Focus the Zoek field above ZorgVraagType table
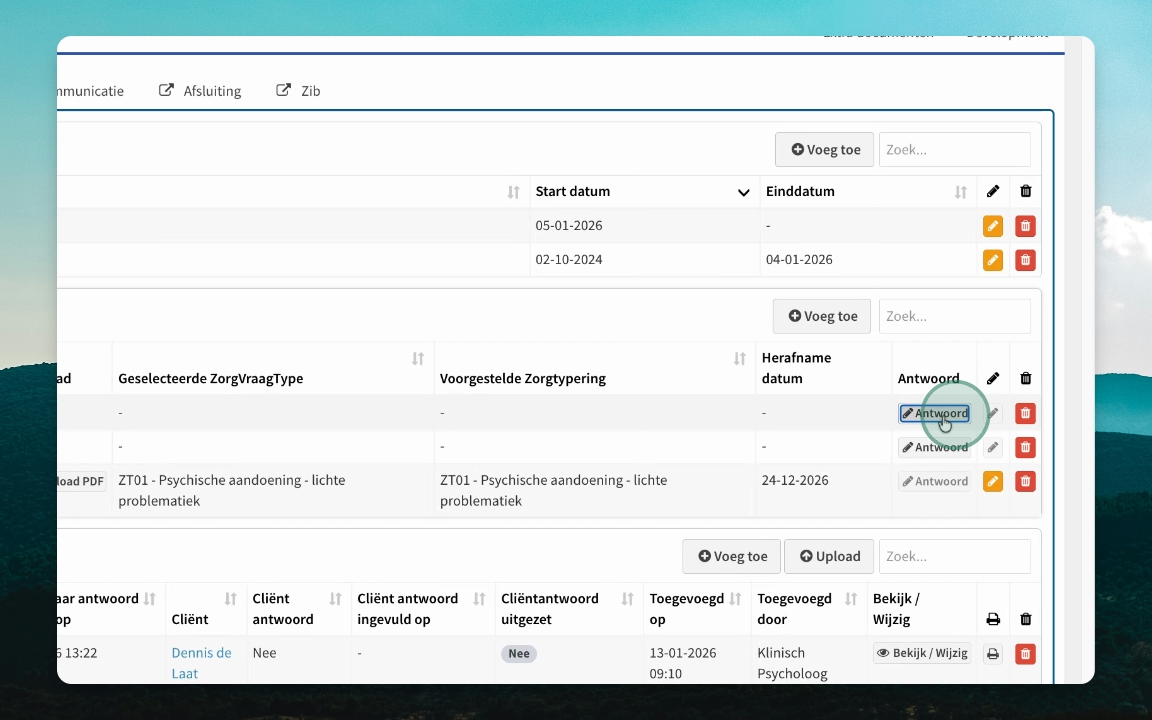Image resolution: width=1152 pixels, height=720 pixels. (x=954, y=316)
